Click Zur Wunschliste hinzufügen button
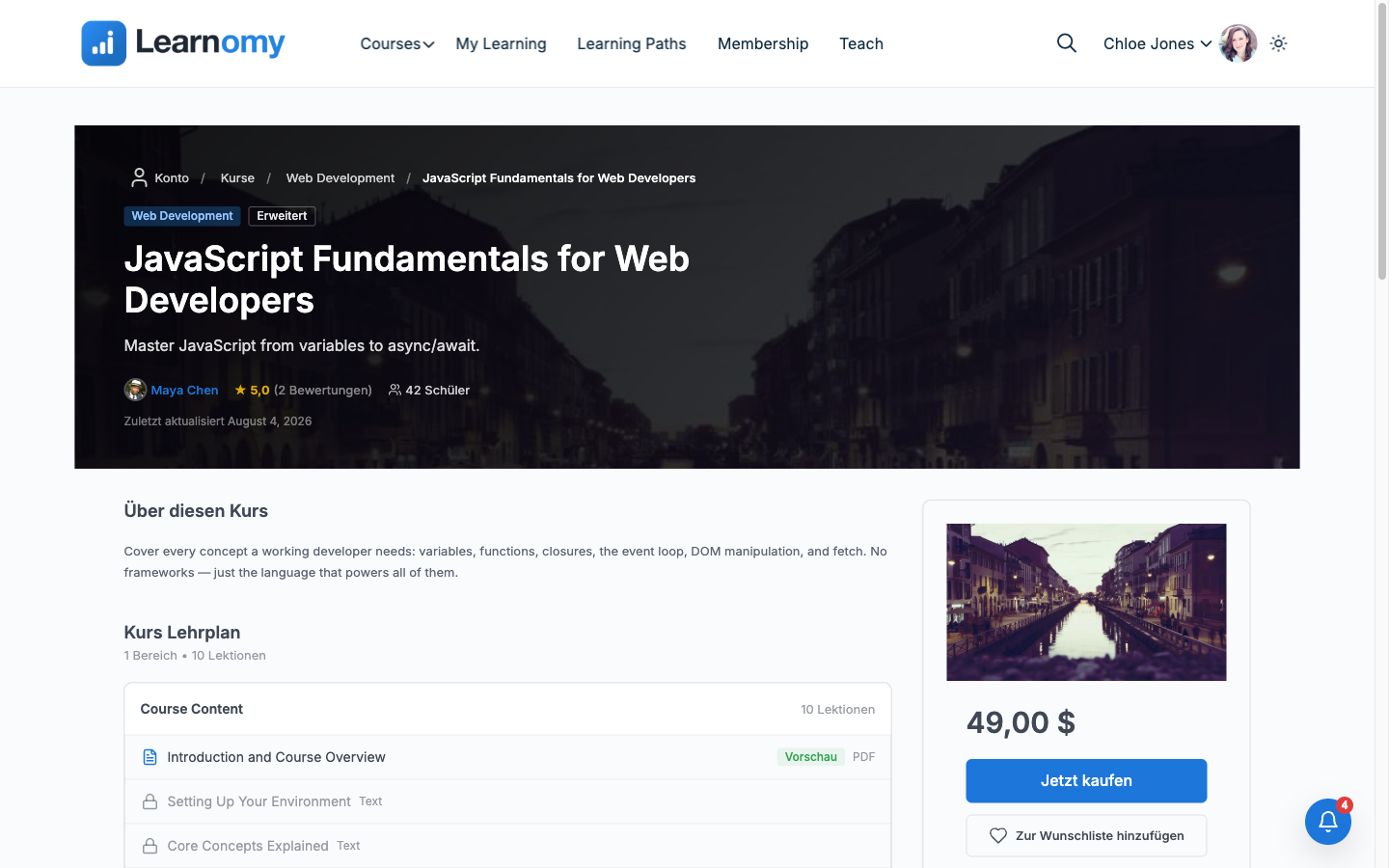This screenshot has height=868, width=1389. [x=1086, y=836]
